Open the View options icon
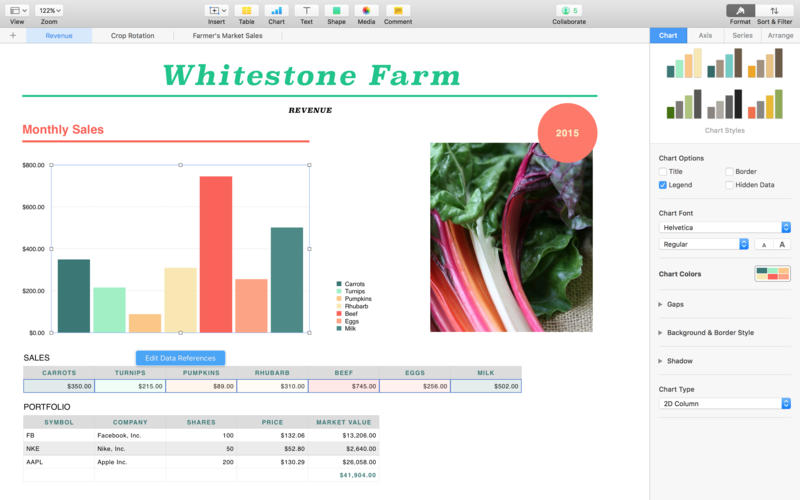The image size is (800, 500). coord(18,10)
